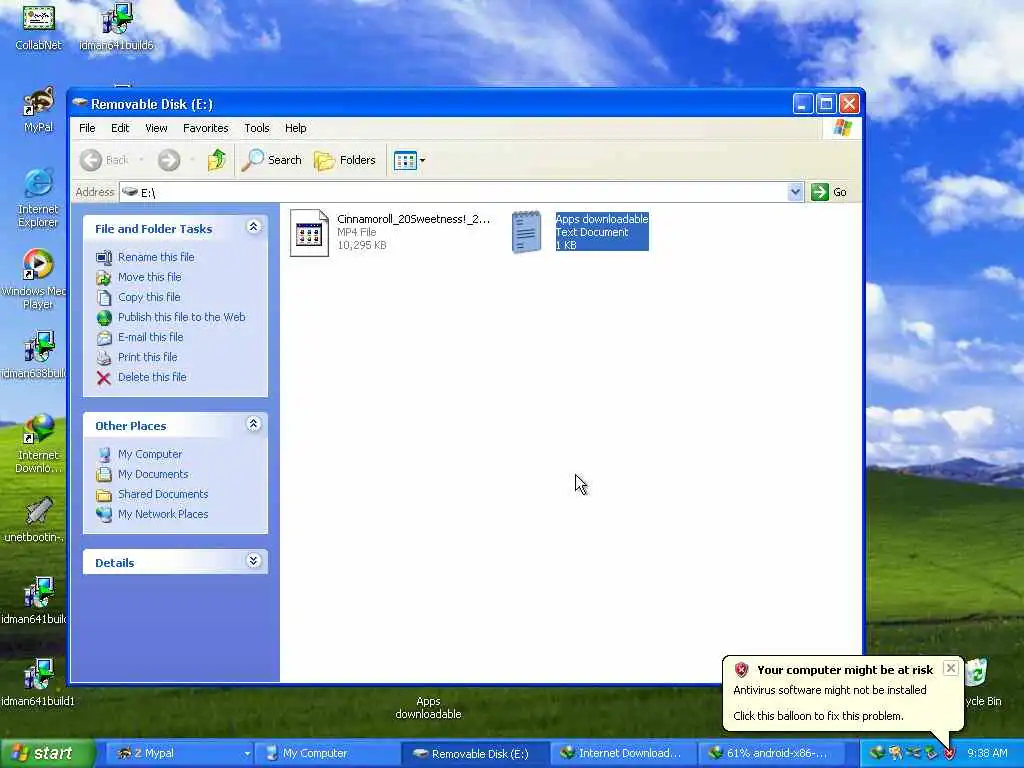
Task: Click the Go button
Action: click(x=829, y=192)
